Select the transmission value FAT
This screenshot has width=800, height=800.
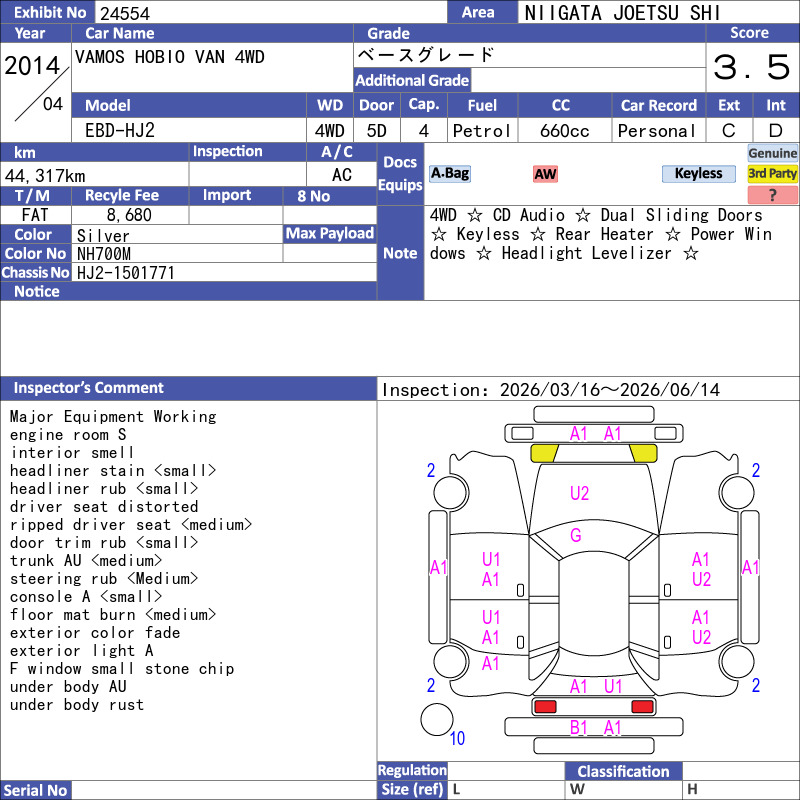[35, 215]
